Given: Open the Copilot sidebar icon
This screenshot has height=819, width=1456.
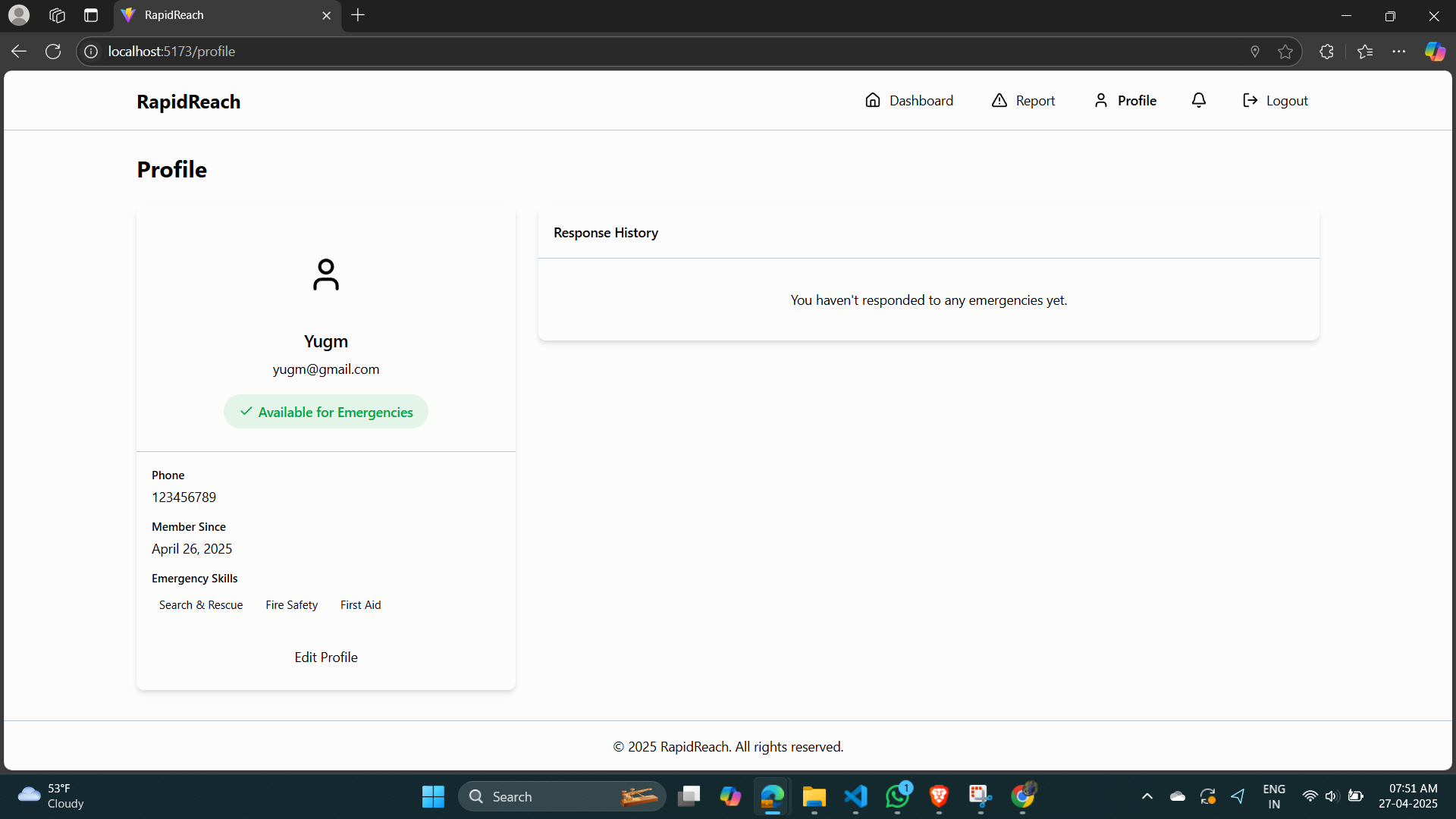Looking at the screenshot, I should (1434, 52).
